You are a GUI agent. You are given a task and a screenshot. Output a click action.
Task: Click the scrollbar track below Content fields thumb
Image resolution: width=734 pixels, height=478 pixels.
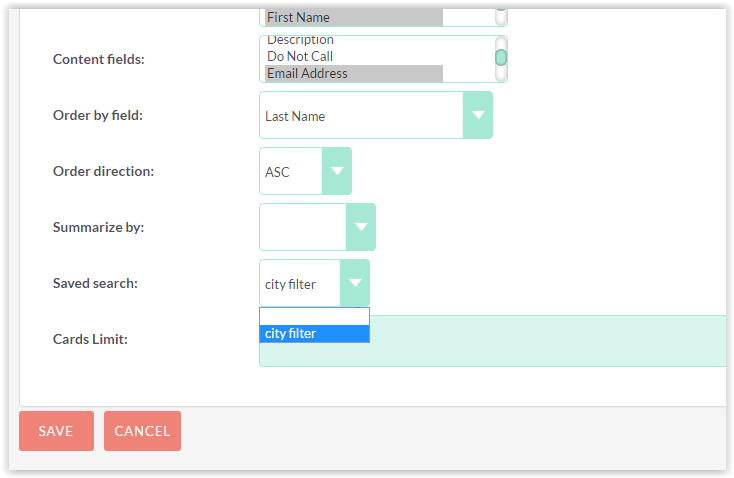pyautogui.click(x=501, y=74)
